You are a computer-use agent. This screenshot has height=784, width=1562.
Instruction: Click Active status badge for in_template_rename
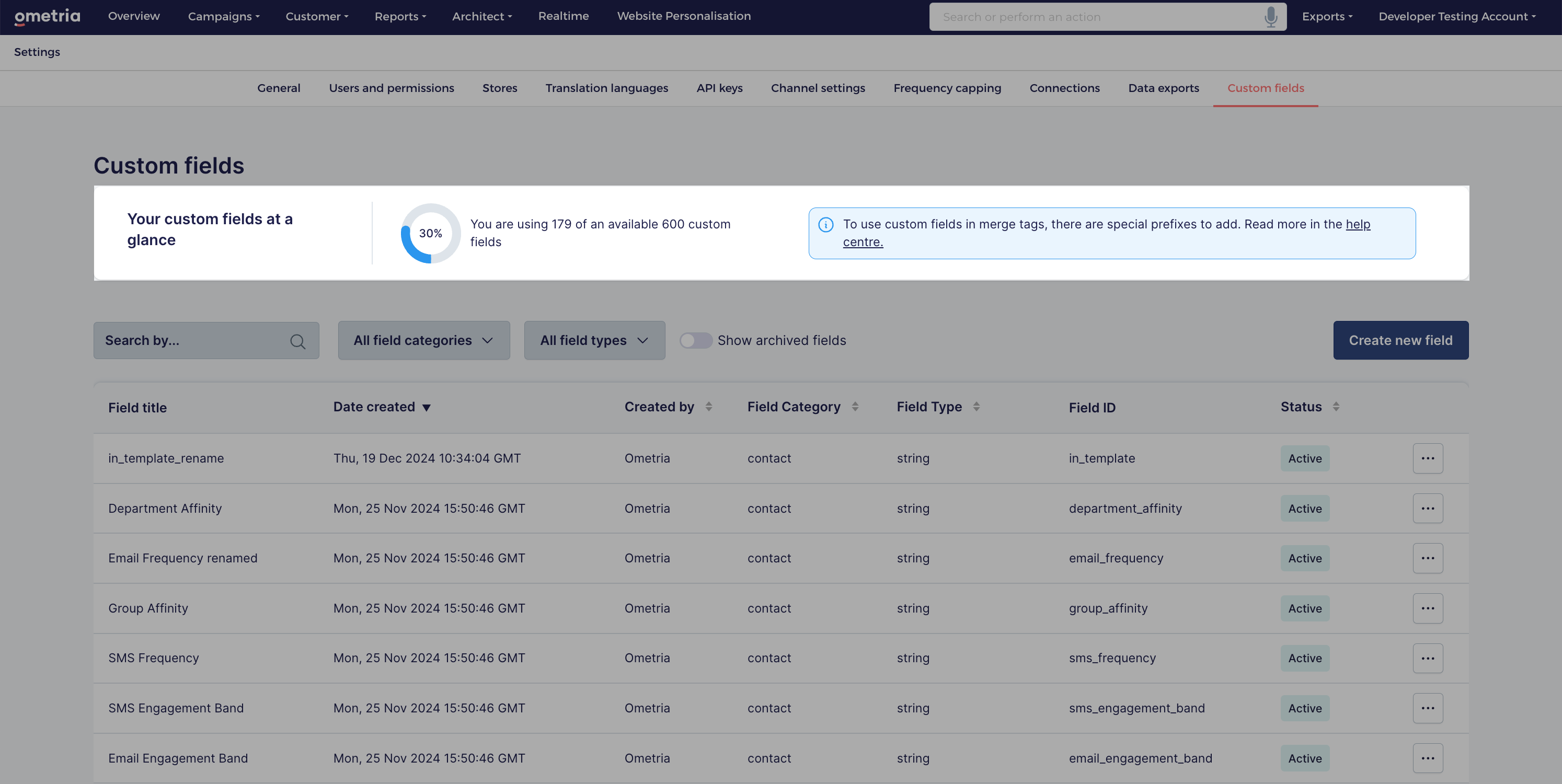coord(1305,458)
